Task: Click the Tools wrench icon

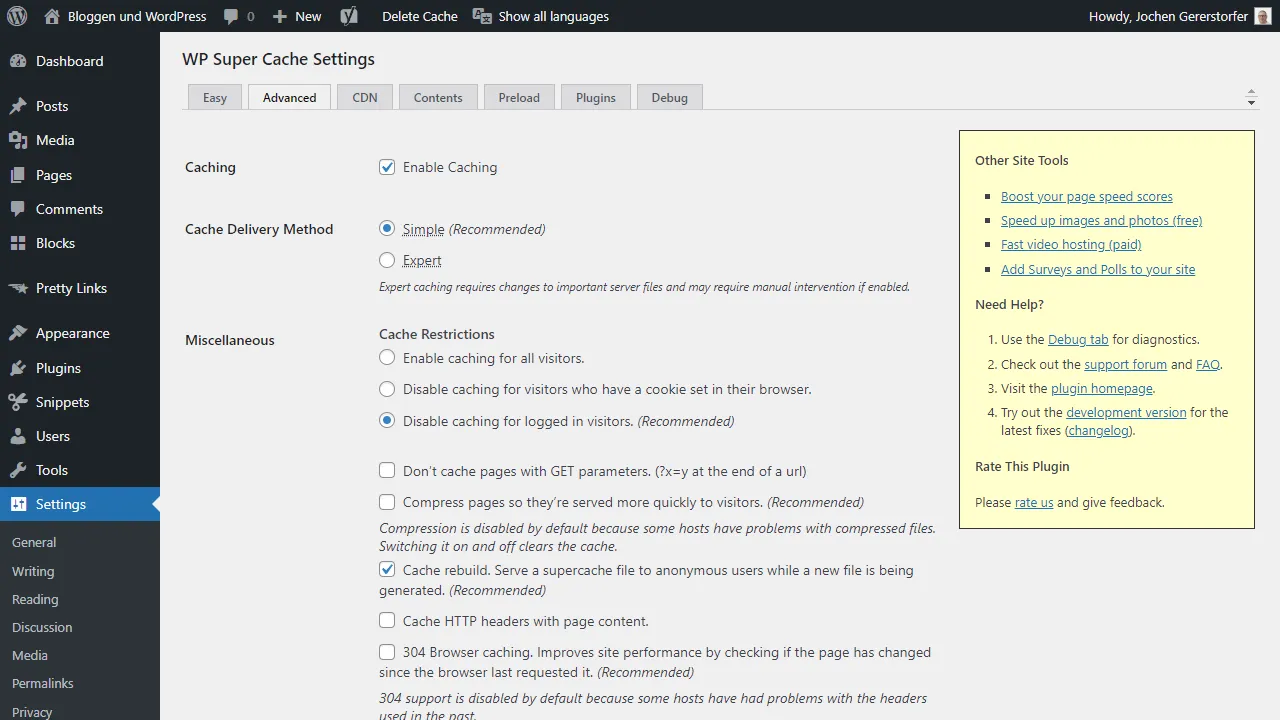Action: coord(18,470)
